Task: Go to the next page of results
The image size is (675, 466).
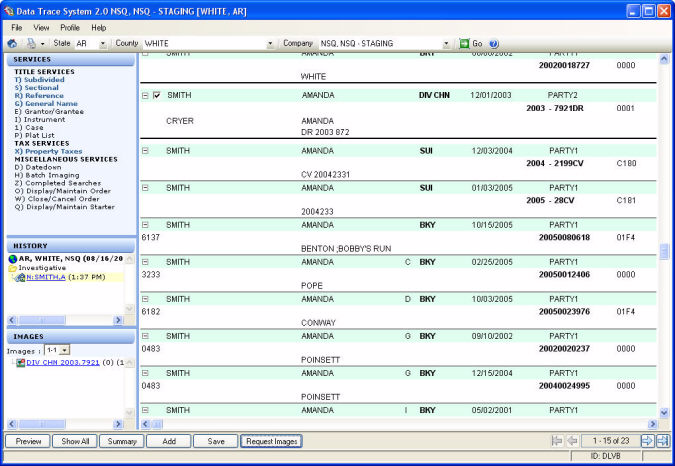Action: (x=647, y=441)
